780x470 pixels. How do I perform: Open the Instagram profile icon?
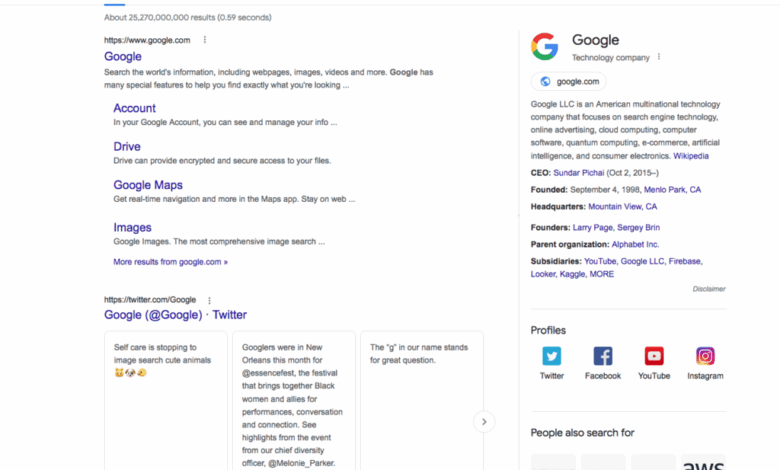point(705,356)
